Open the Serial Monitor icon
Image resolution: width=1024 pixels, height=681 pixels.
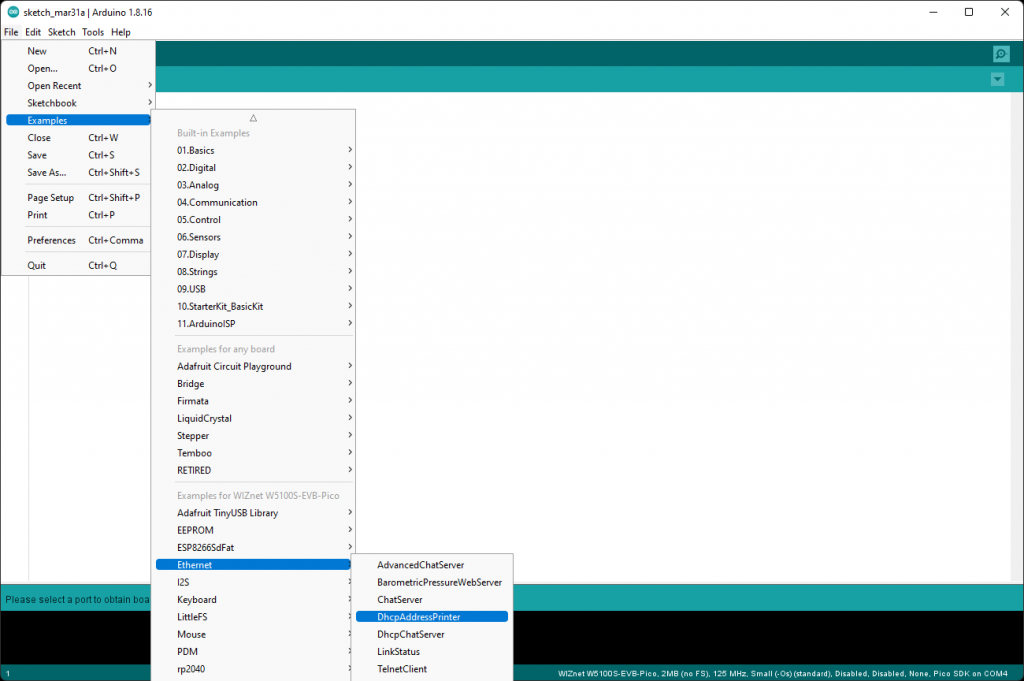[1000, 54]
